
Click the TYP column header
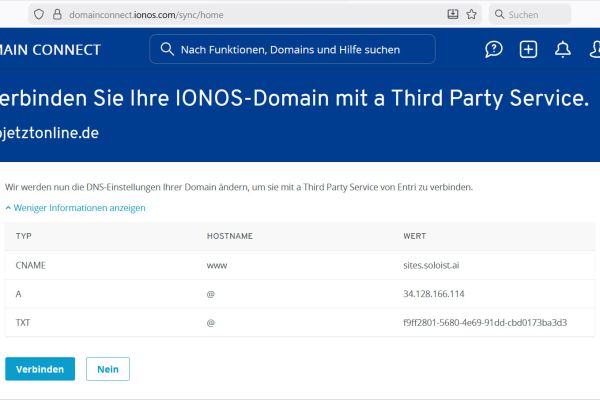[x=24, y=236]
